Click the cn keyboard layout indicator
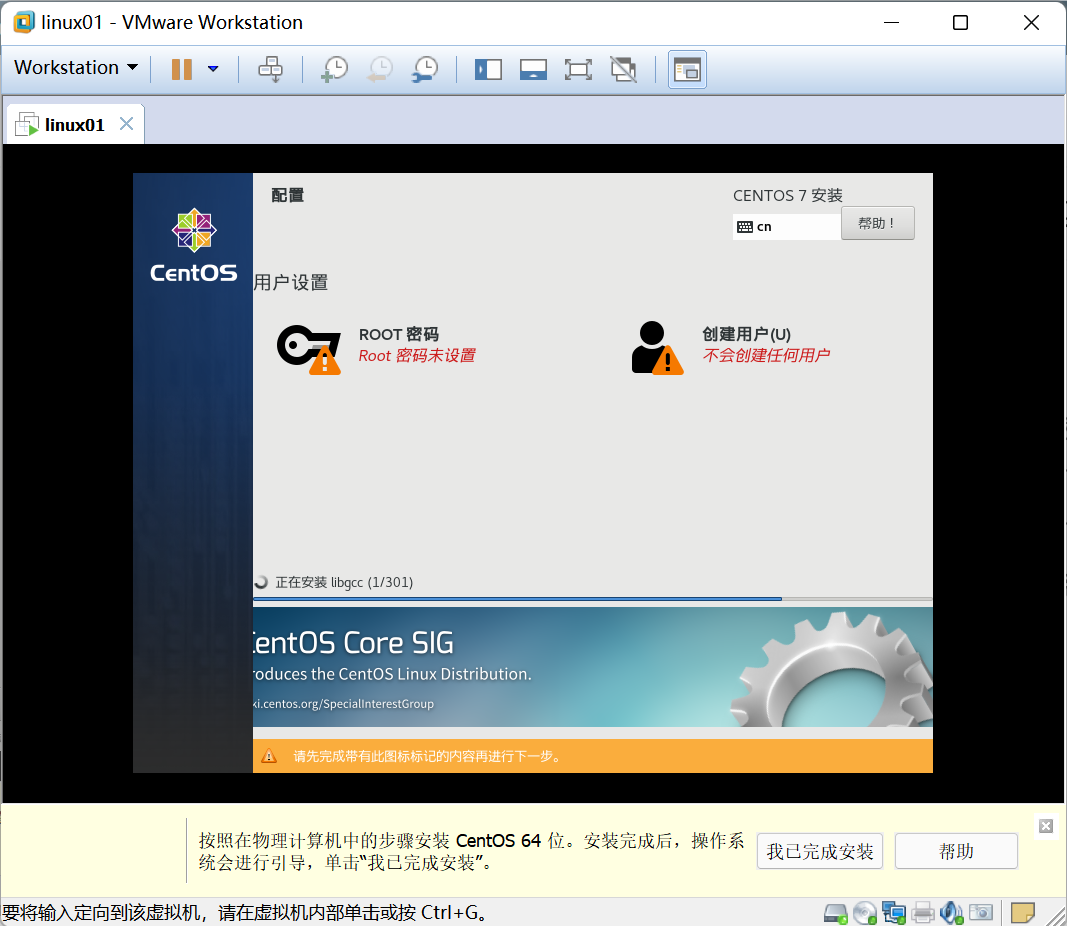 coord(787,227)
